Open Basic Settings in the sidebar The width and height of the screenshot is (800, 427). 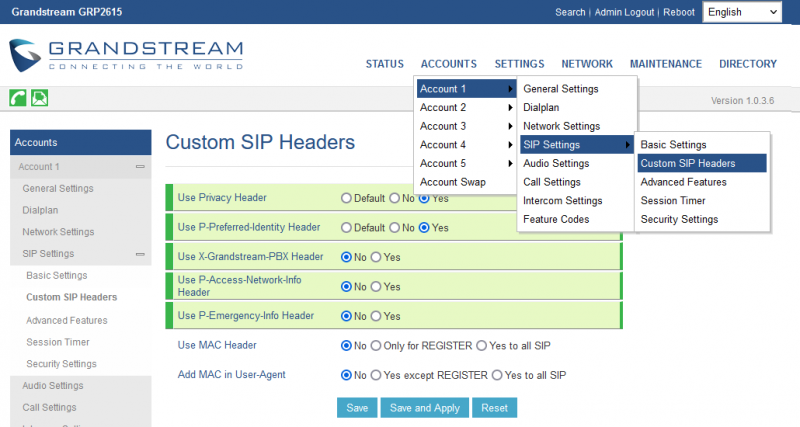click(57, 275)
